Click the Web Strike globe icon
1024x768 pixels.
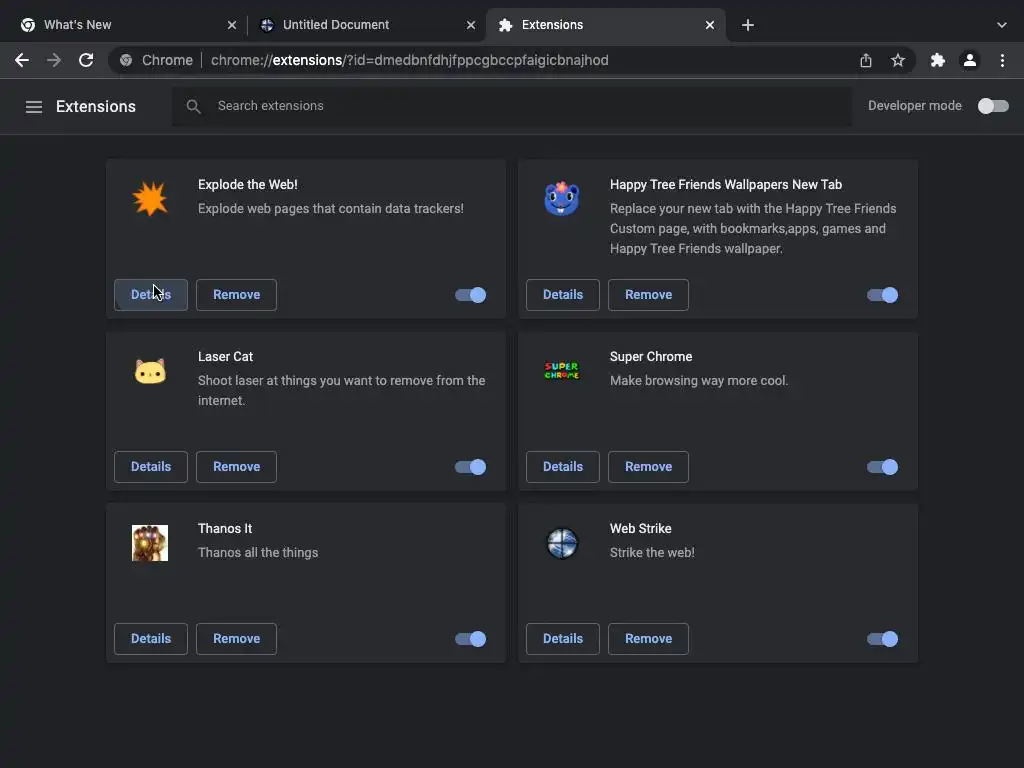[562, 543]
